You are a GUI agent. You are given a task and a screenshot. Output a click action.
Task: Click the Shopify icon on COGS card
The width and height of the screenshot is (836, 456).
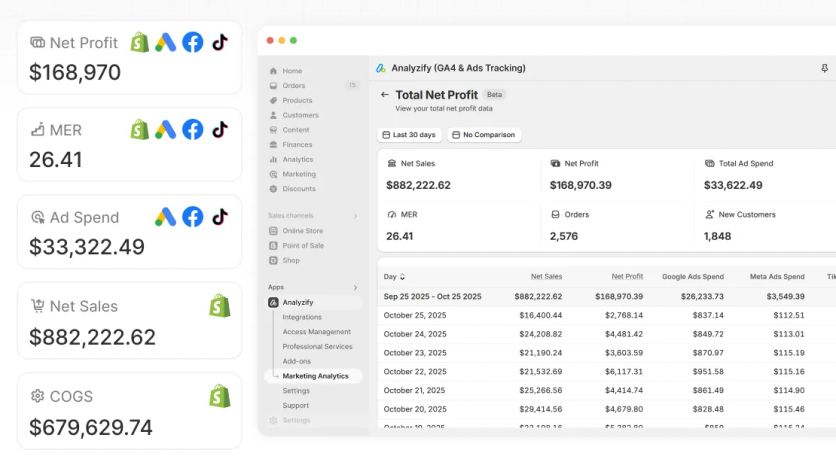[220, 396]
